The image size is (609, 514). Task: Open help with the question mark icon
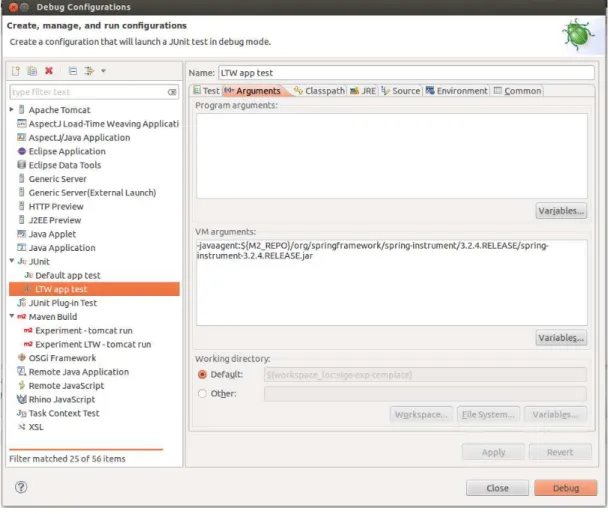tap(21, 487)
